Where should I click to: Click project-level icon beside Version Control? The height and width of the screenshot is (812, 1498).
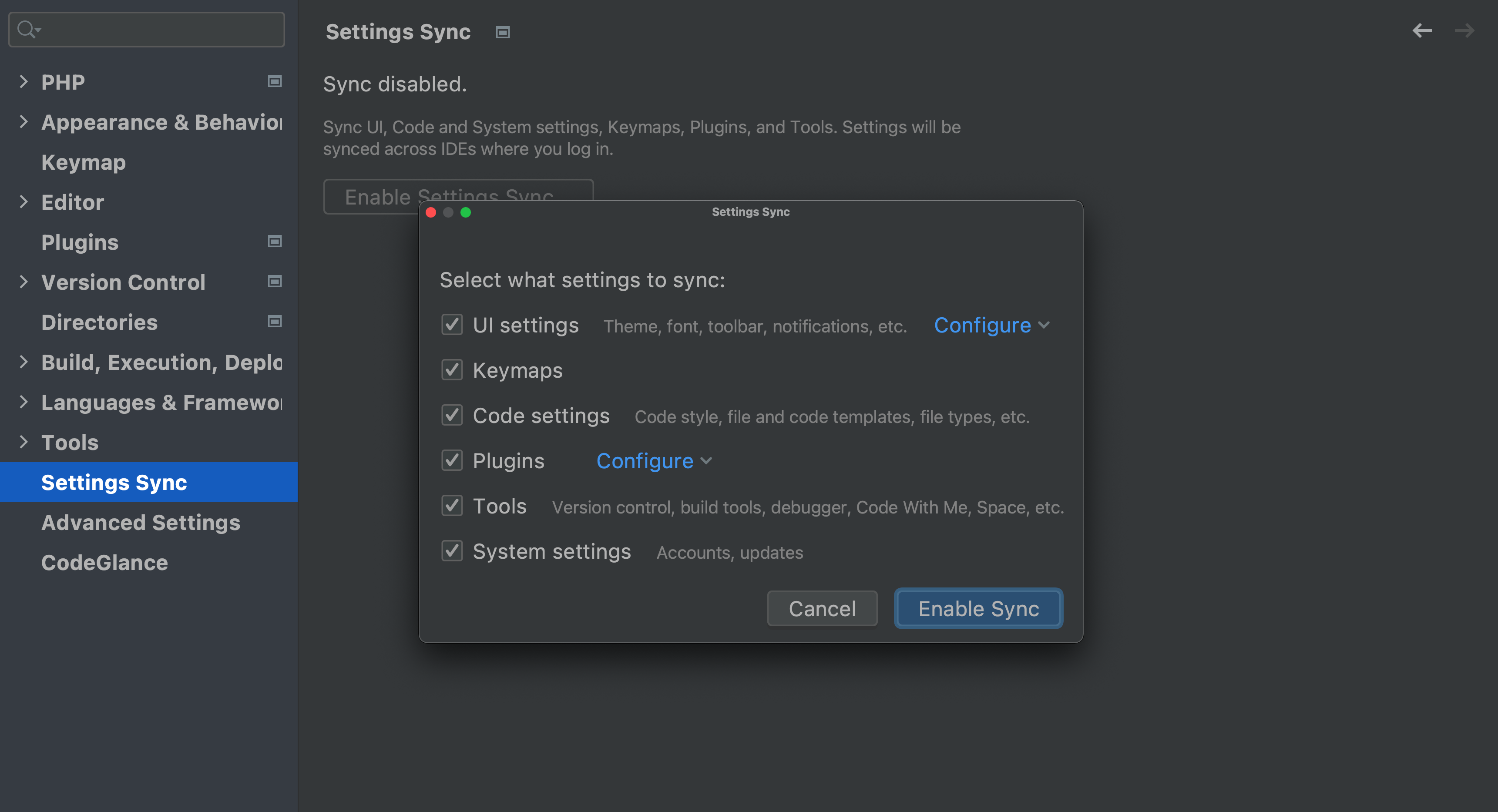point(275,281)
